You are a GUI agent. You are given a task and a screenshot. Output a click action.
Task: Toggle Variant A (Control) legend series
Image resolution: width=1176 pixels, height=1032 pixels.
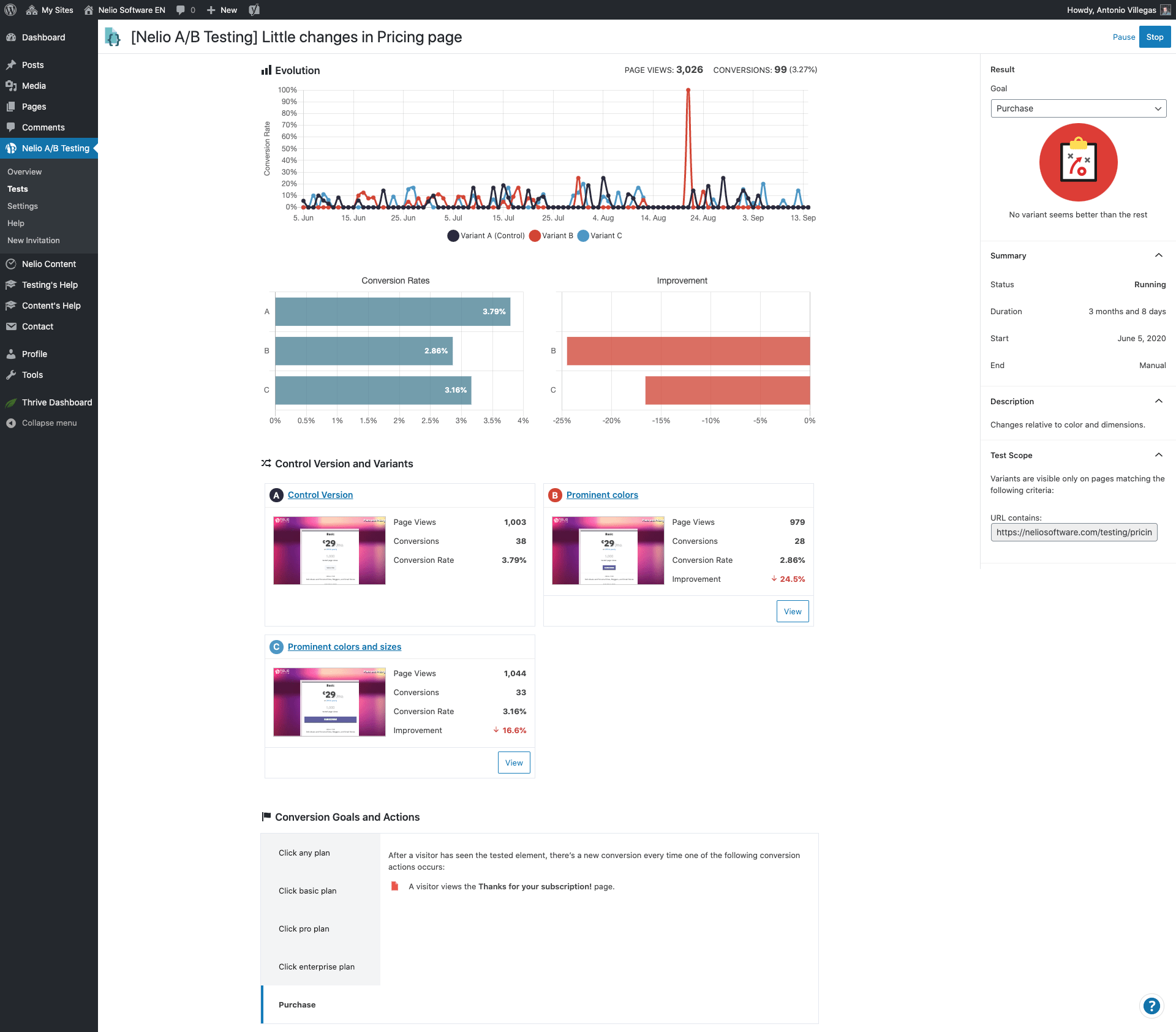486,236
